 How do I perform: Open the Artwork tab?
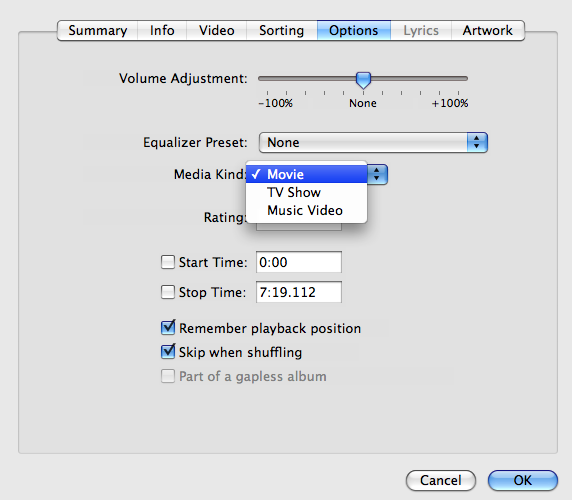coord(487,30)
